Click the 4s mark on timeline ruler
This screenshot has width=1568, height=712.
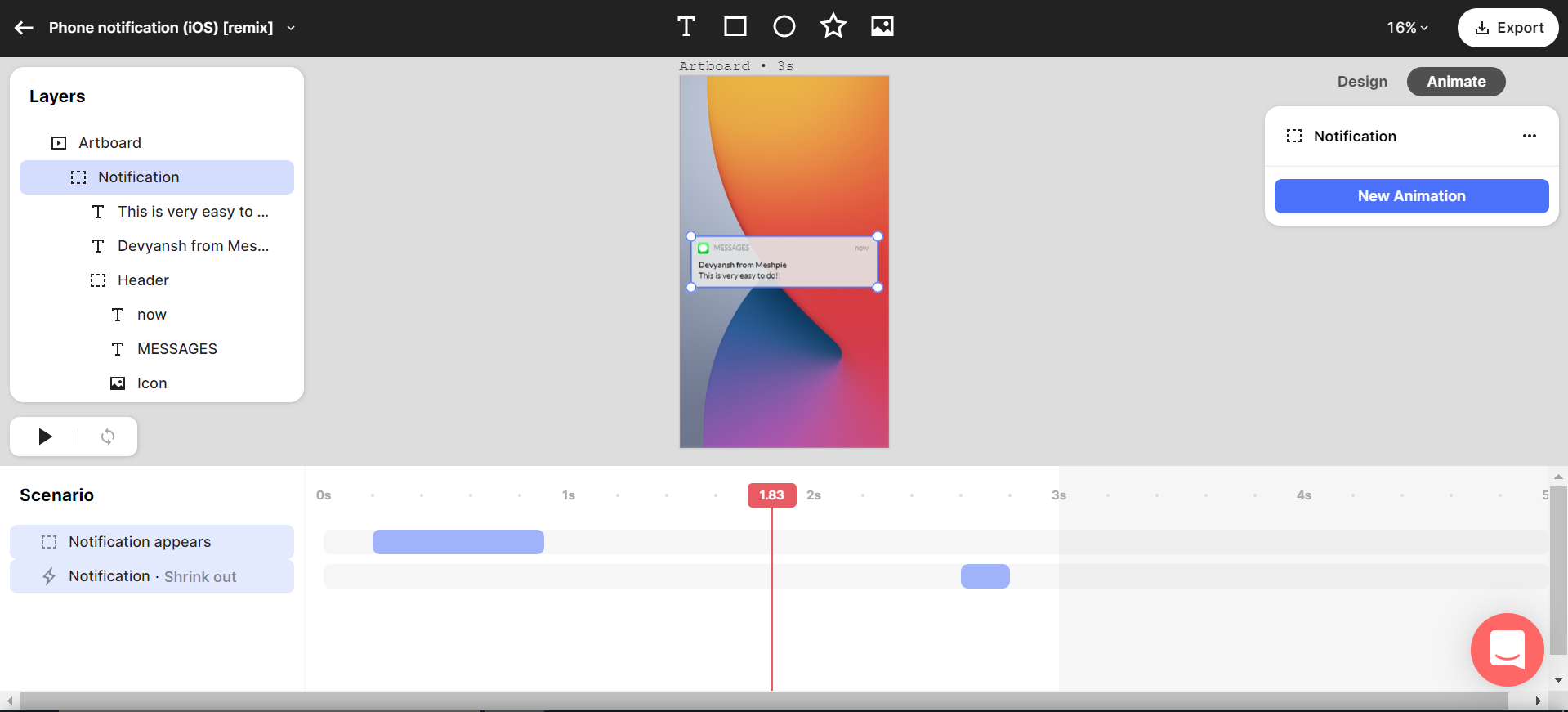click(x=1304, y=495)
